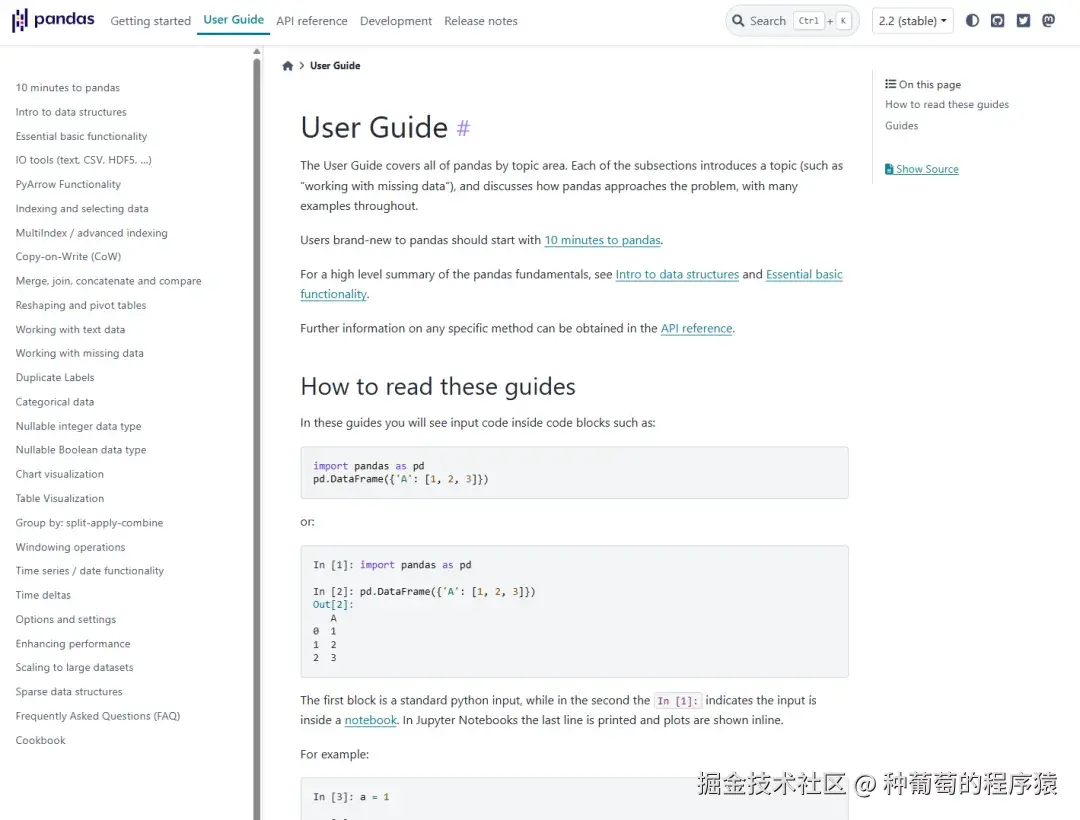The image size is (1080, 820).
Task: Open the 2.2 (stable) version dropdown
Action: [x=913, y=21]
